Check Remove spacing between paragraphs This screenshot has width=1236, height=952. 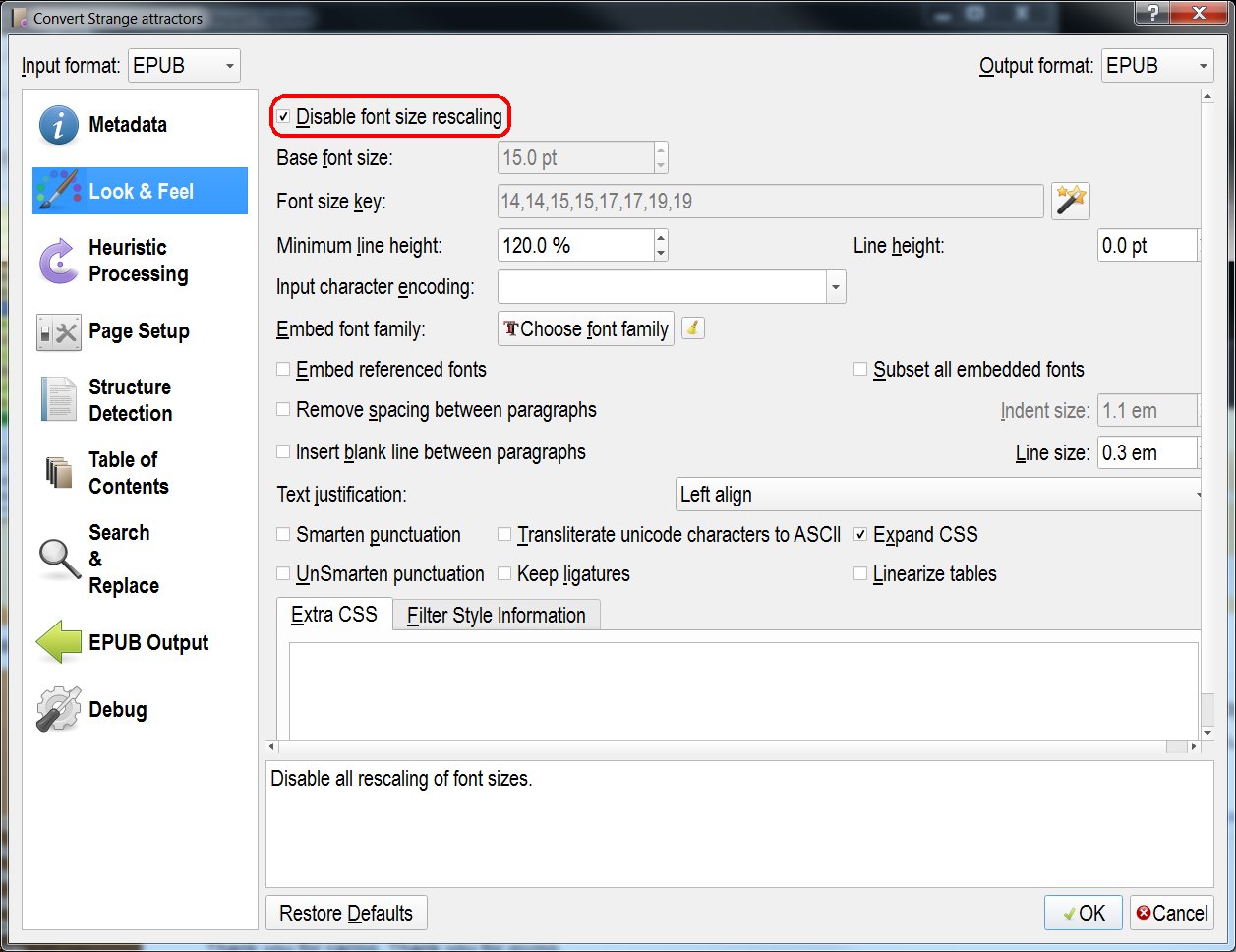coord(283,410)
